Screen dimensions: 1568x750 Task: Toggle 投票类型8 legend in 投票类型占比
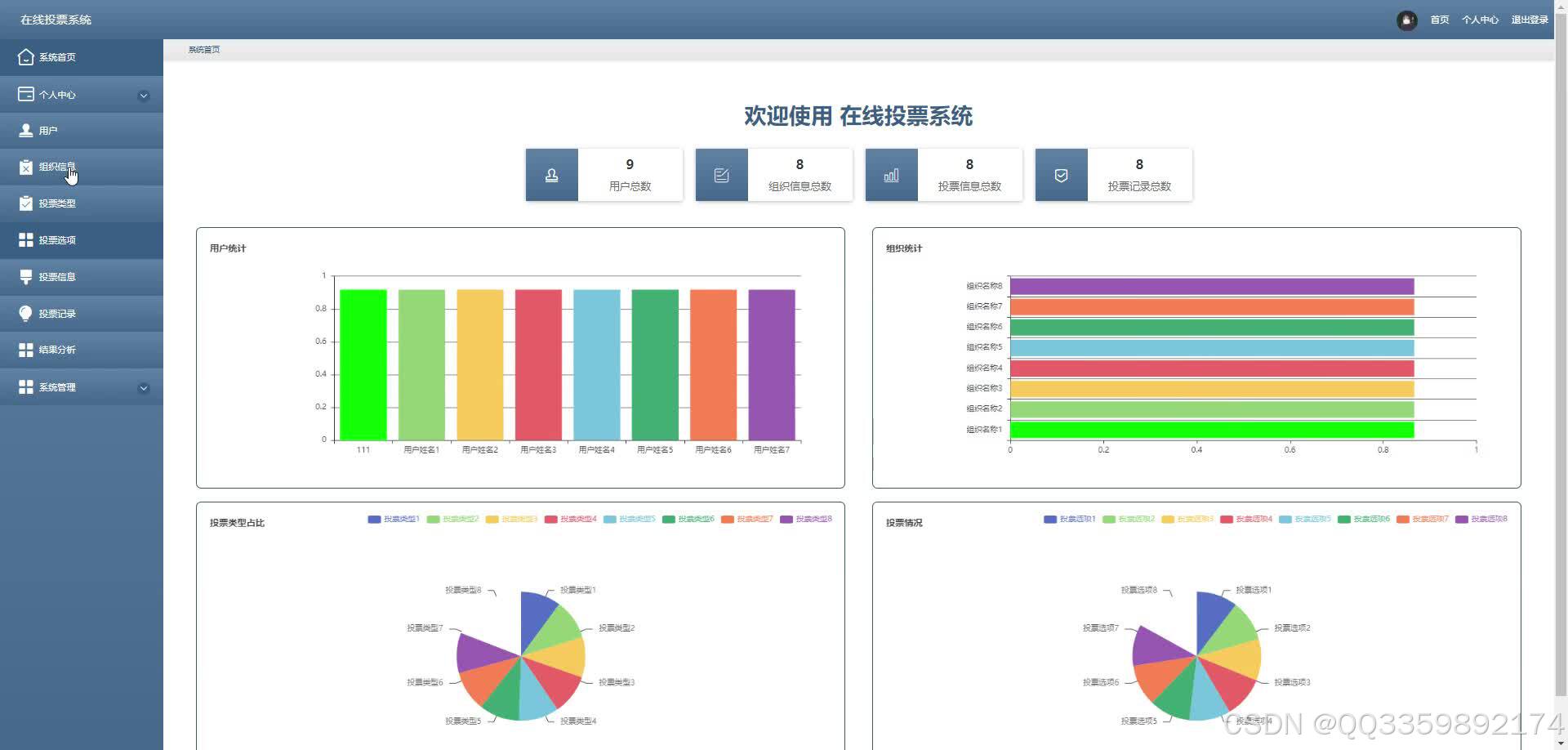click(x=805, y=519)
